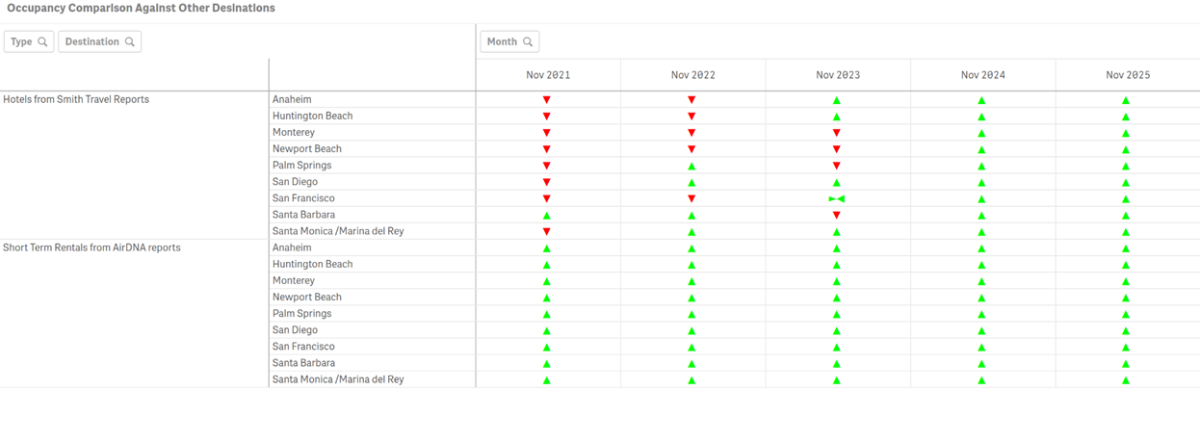The width and height of the screenshot is (1200, 442).
Task: Click the Occupancy Comparison chart title
Action: [x=141, y=8]
